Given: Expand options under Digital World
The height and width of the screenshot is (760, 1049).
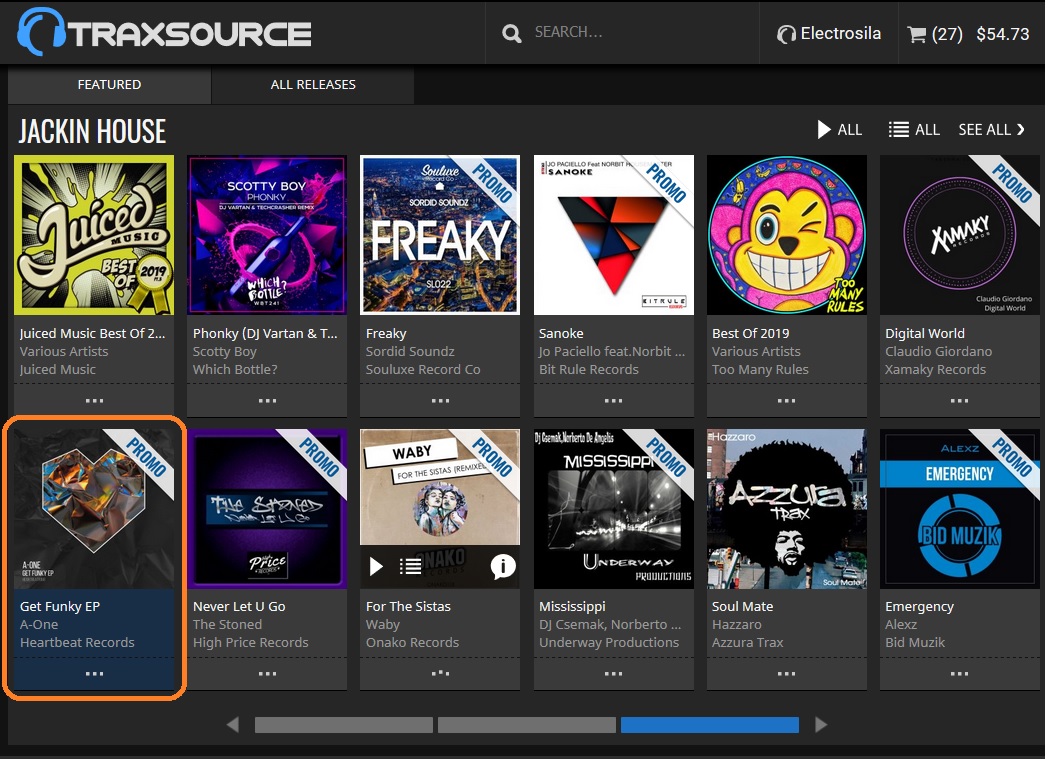Looking at the screenshot, I should point(959,401).
